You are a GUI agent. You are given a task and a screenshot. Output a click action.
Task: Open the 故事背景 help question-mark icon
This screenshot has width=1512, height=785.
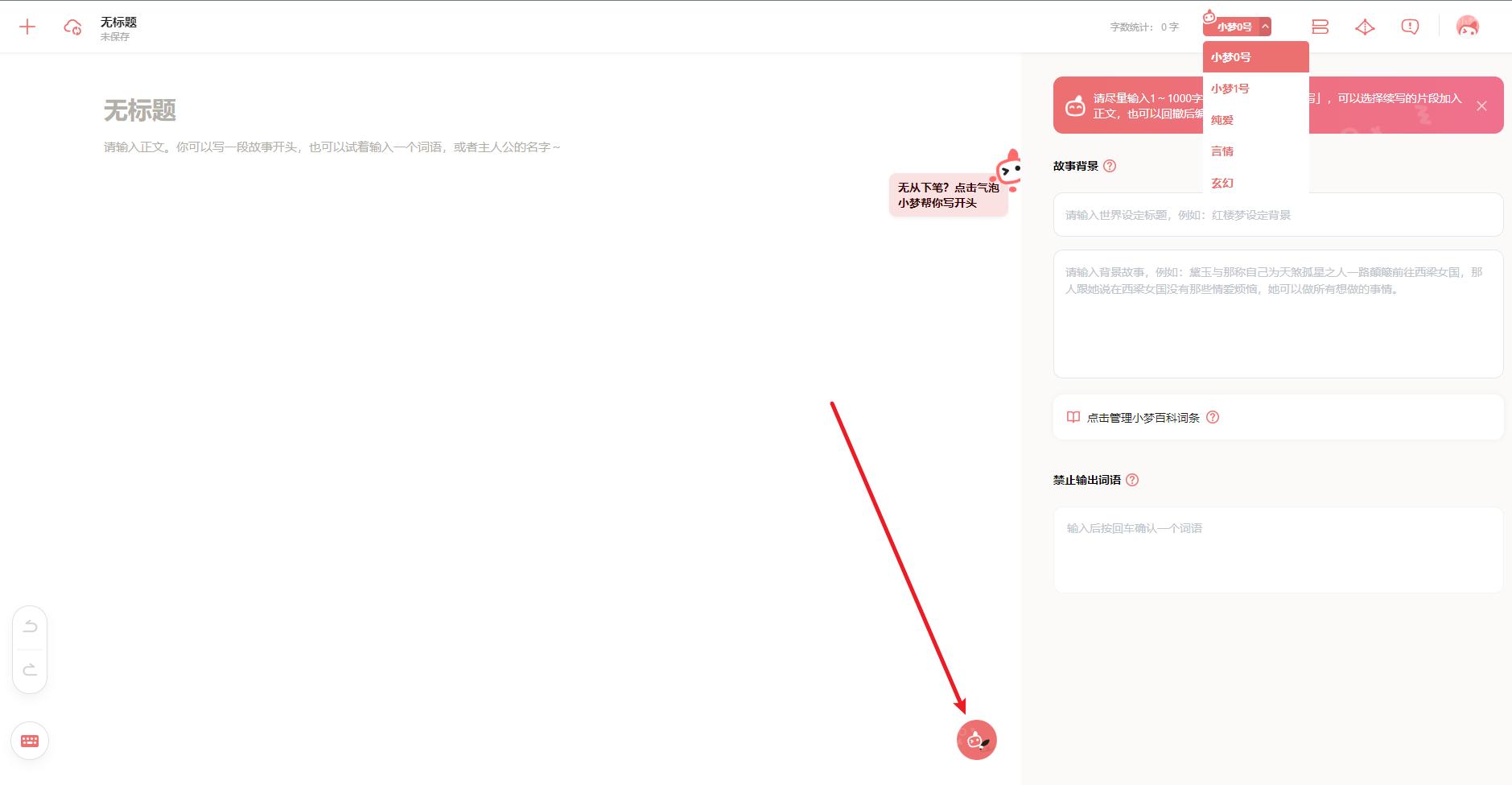[x=1110, y=166]
